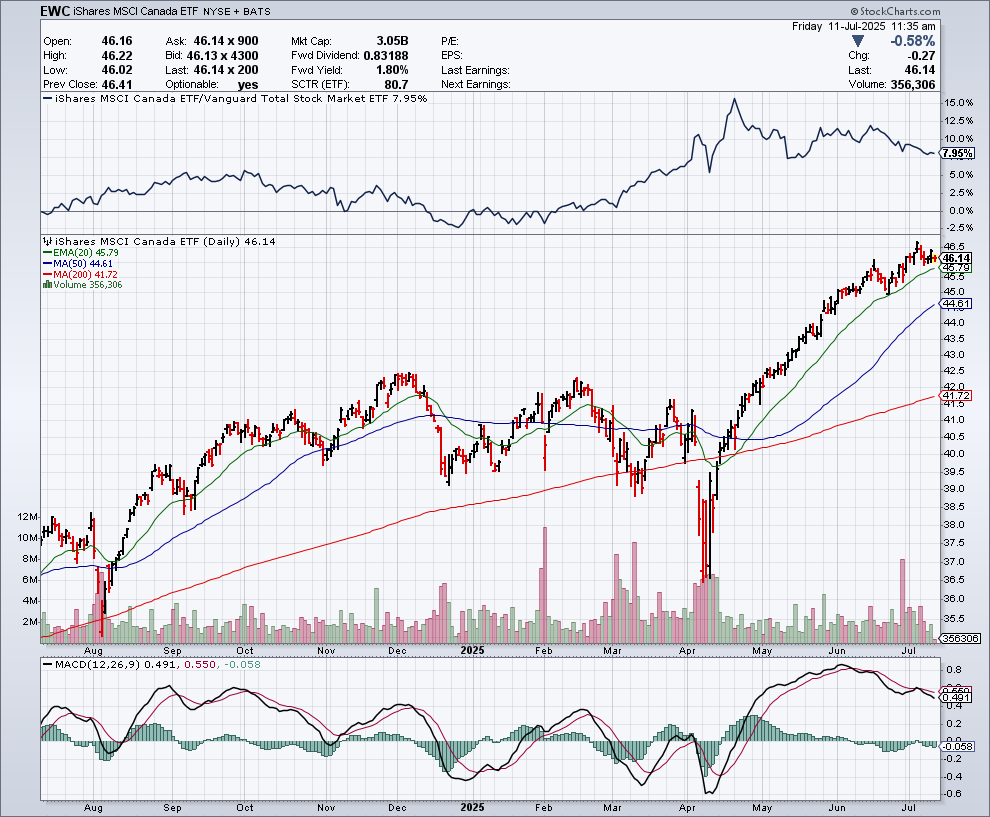Image resolution: width=990 pixels, height=817 pixels.
Task: Click the header Volume value 356,306
Action: point(912,85)
